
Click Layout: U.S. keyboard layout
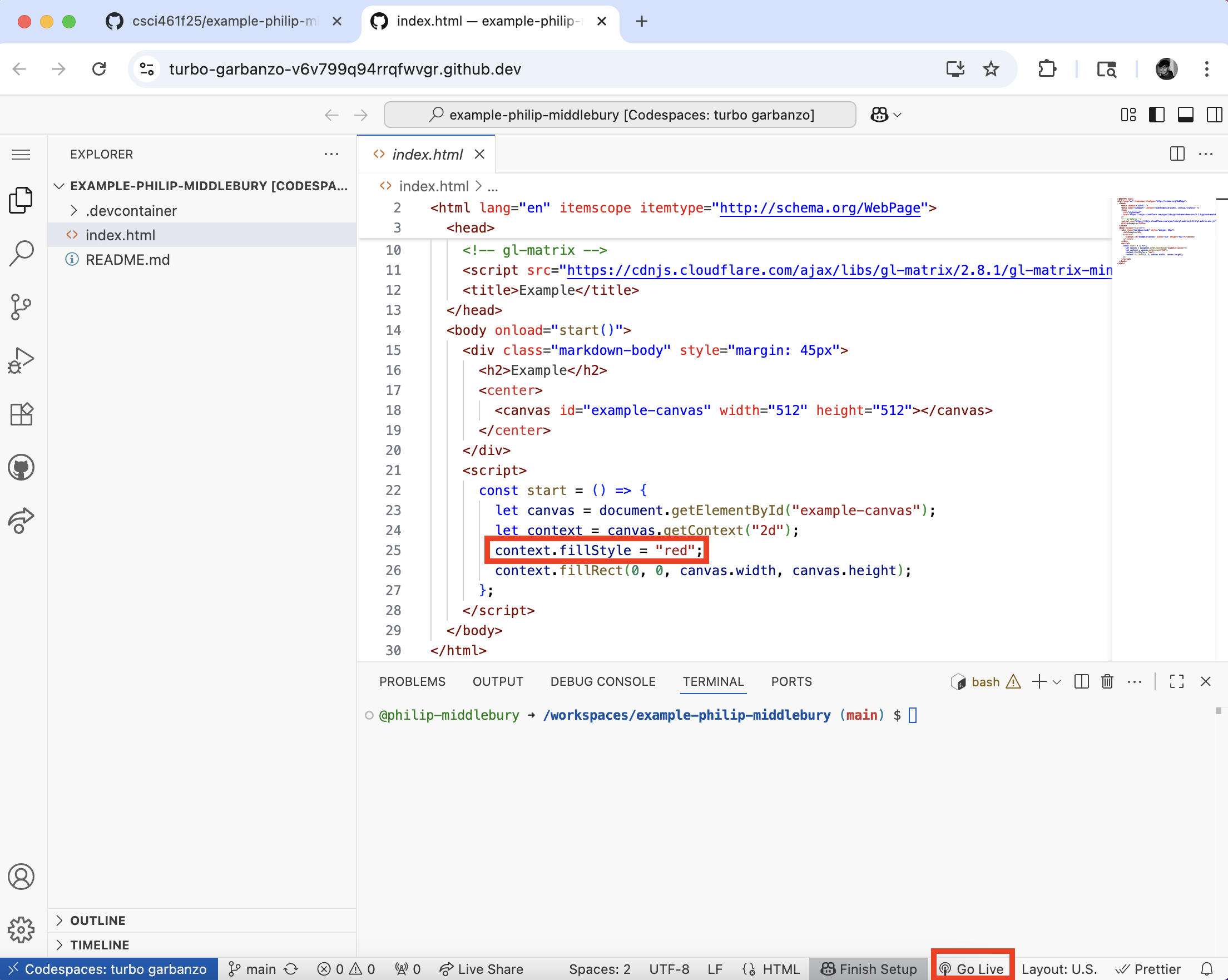pos(1059,969)
